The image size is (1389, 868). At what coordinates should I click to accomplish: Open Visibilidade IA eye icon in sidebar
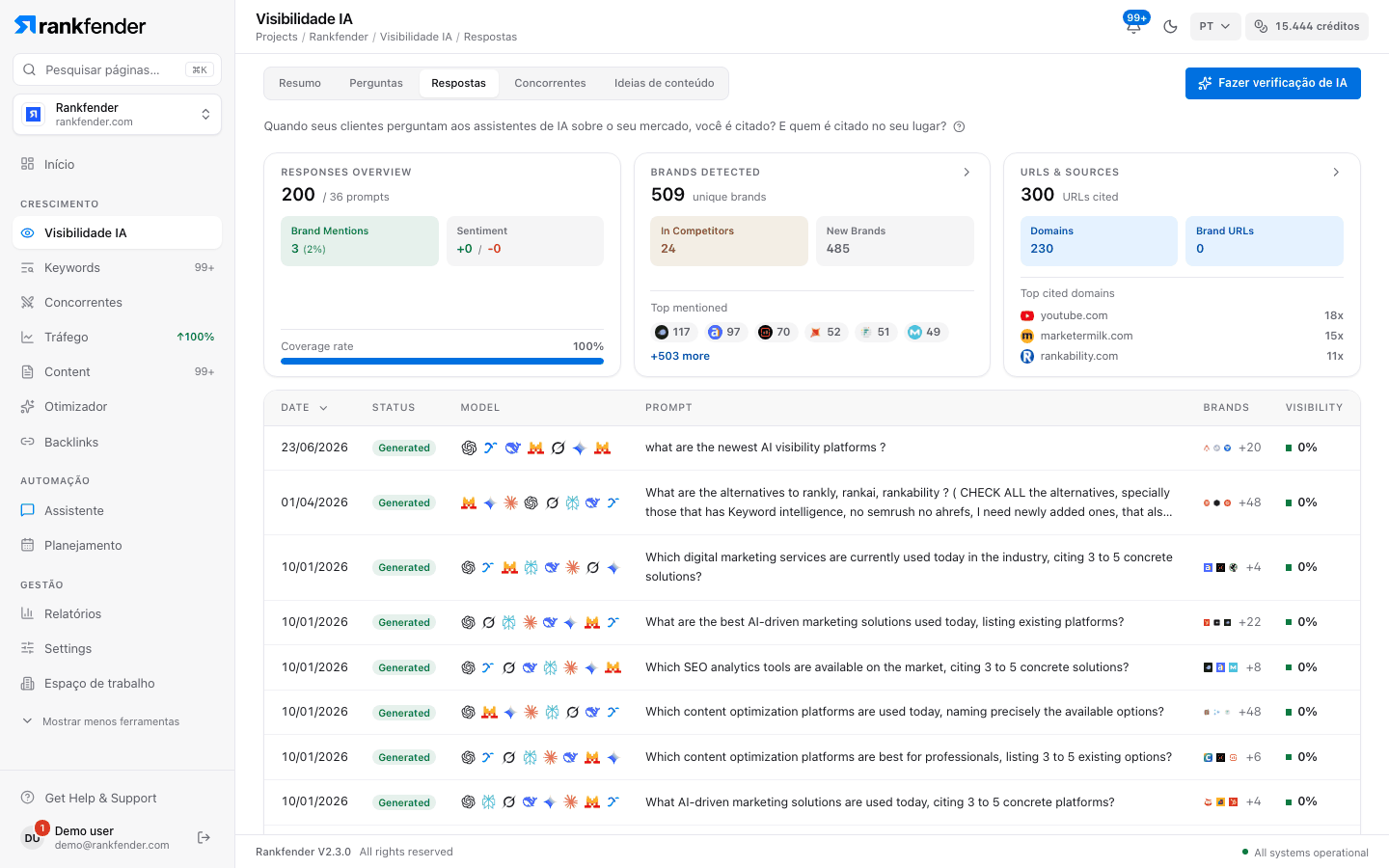click(28, 232)
